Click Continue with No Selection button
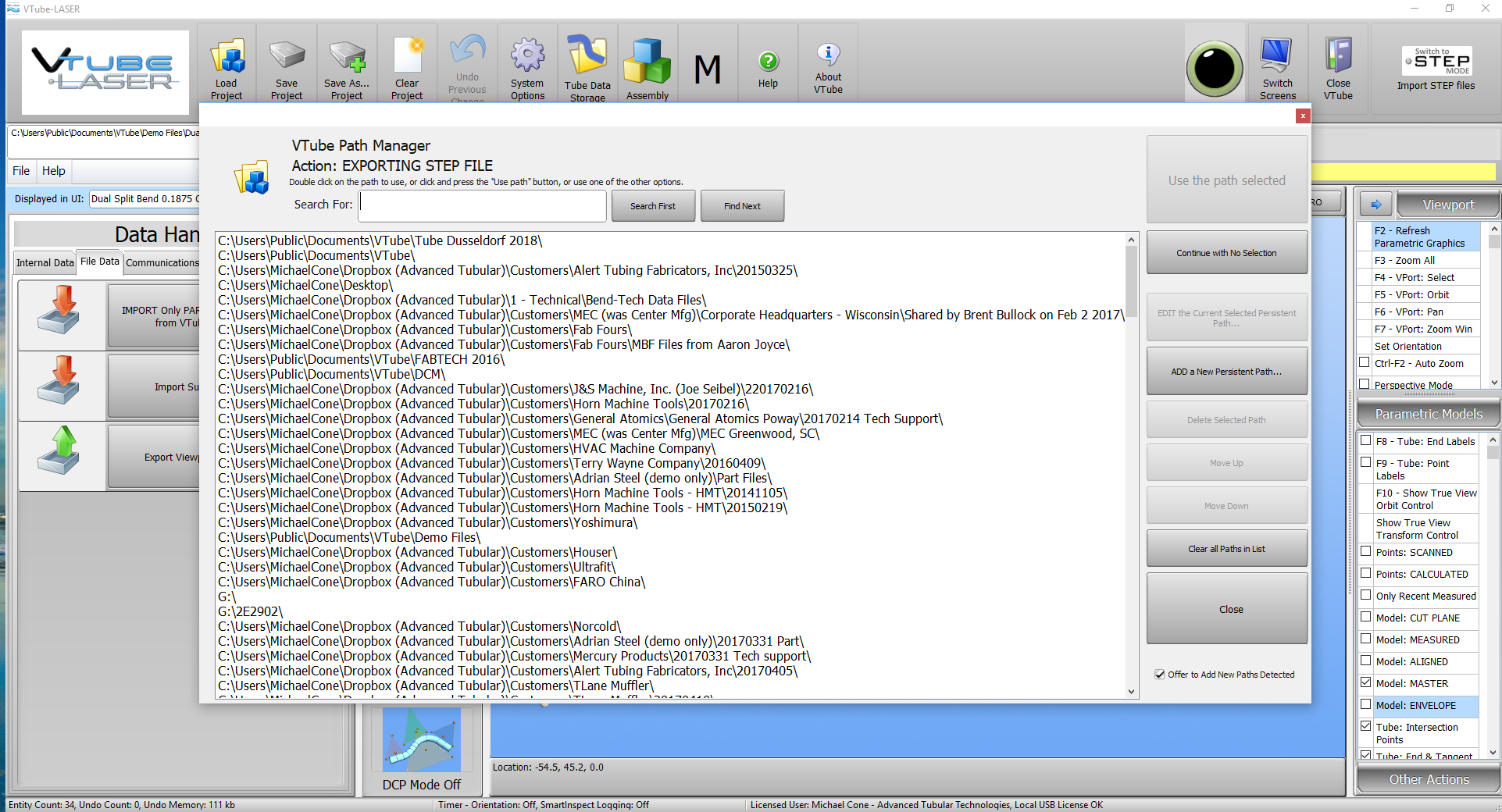 (1226, 253)
